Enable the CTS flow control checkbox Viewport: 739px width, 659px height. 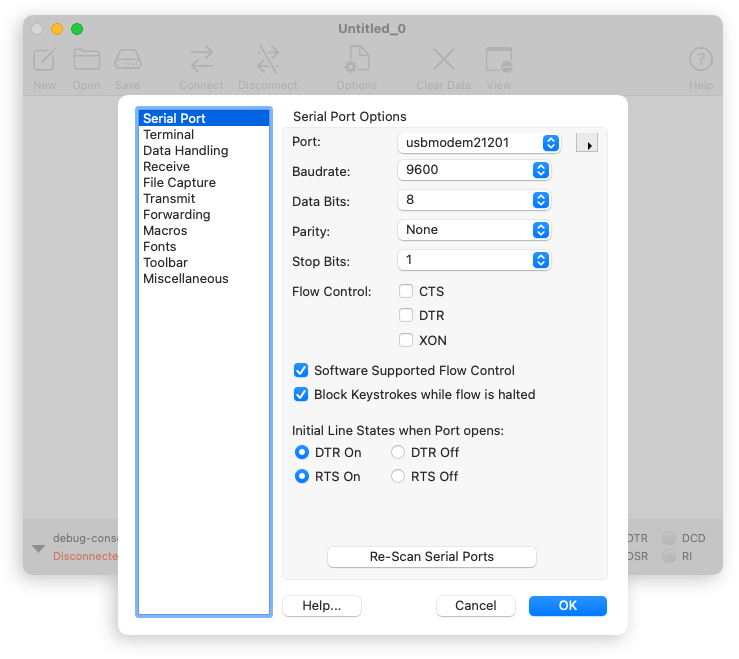[x=406, y=292]
